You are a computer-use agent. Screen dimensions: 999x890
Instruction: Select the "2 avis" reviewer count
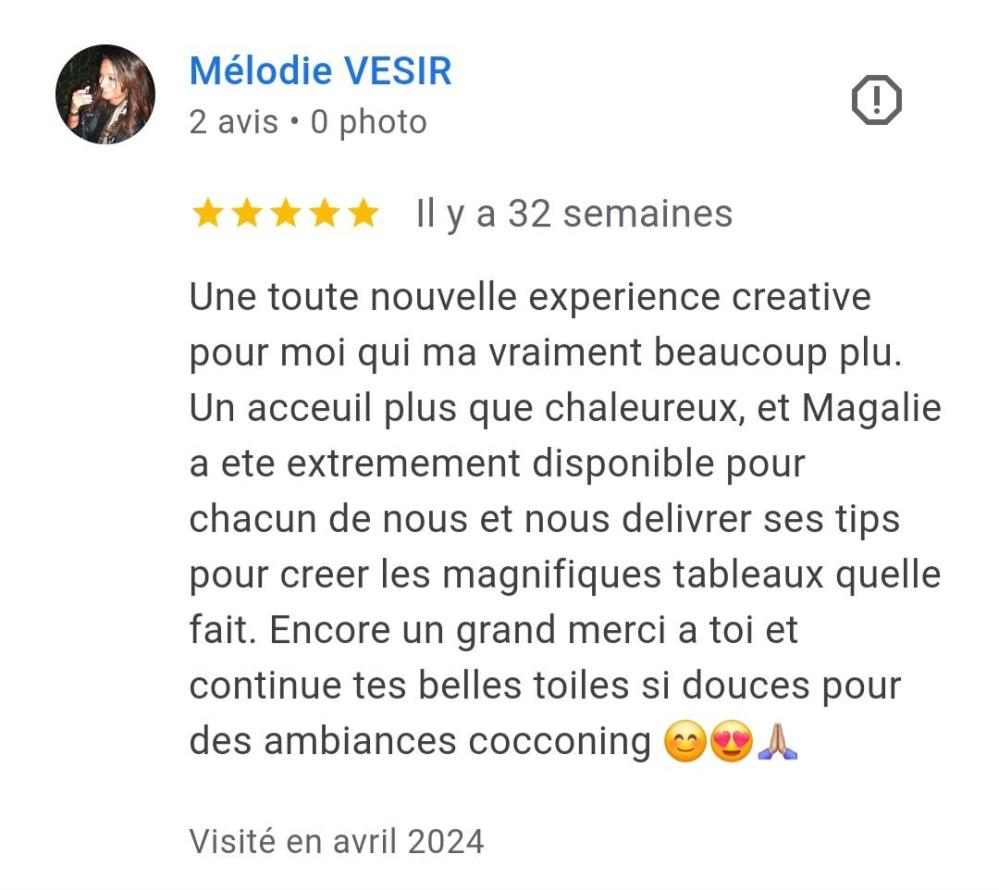234,122
